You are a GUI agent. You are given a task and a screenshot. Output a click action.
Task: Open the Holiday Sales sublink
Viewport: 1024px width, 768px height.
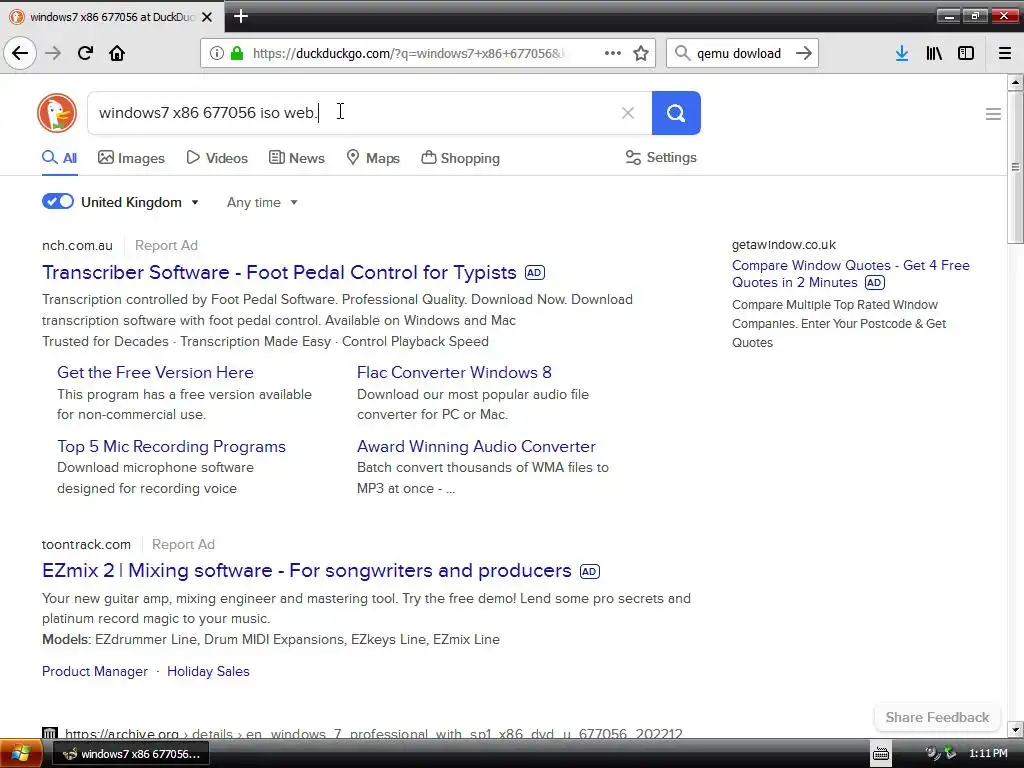[x=208, y=671]
